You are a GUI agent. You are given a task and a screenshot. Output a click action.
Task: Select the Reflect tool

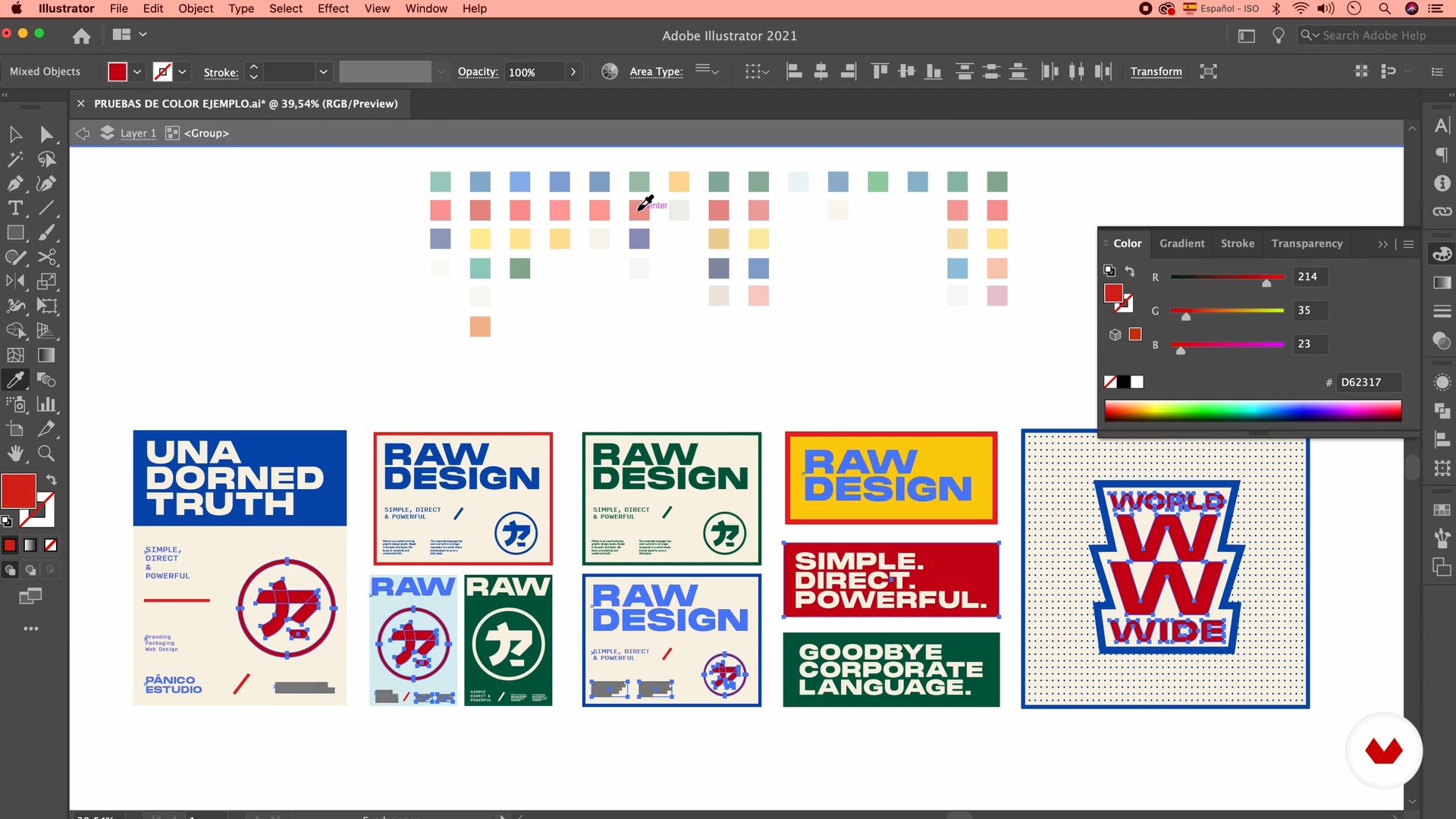[15, 281]
